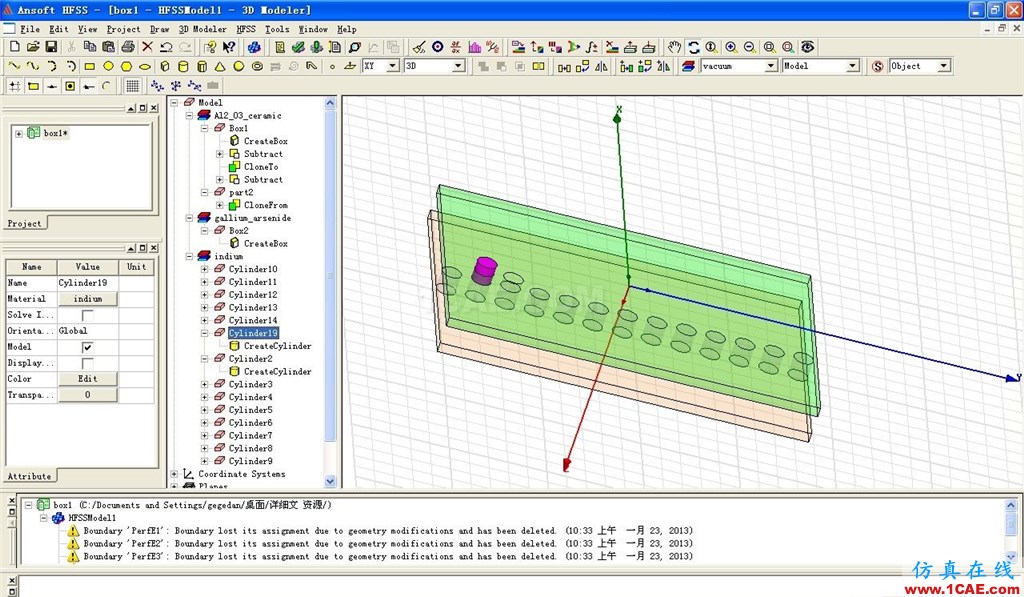Select the Draw torus tool

[x=257, y=66]
